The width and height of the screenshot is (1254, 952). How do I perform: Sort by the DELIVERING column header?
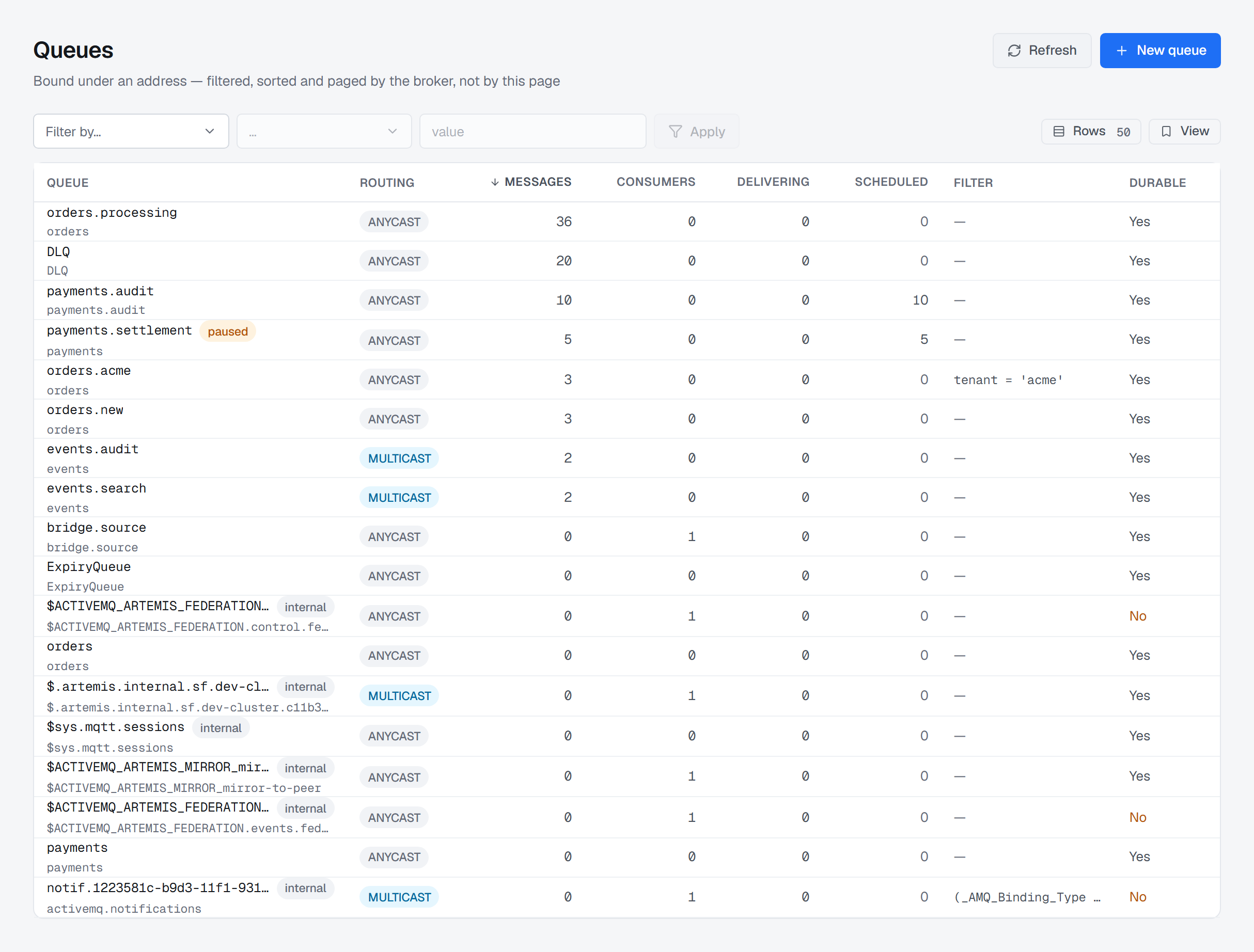tap(773, 182)
